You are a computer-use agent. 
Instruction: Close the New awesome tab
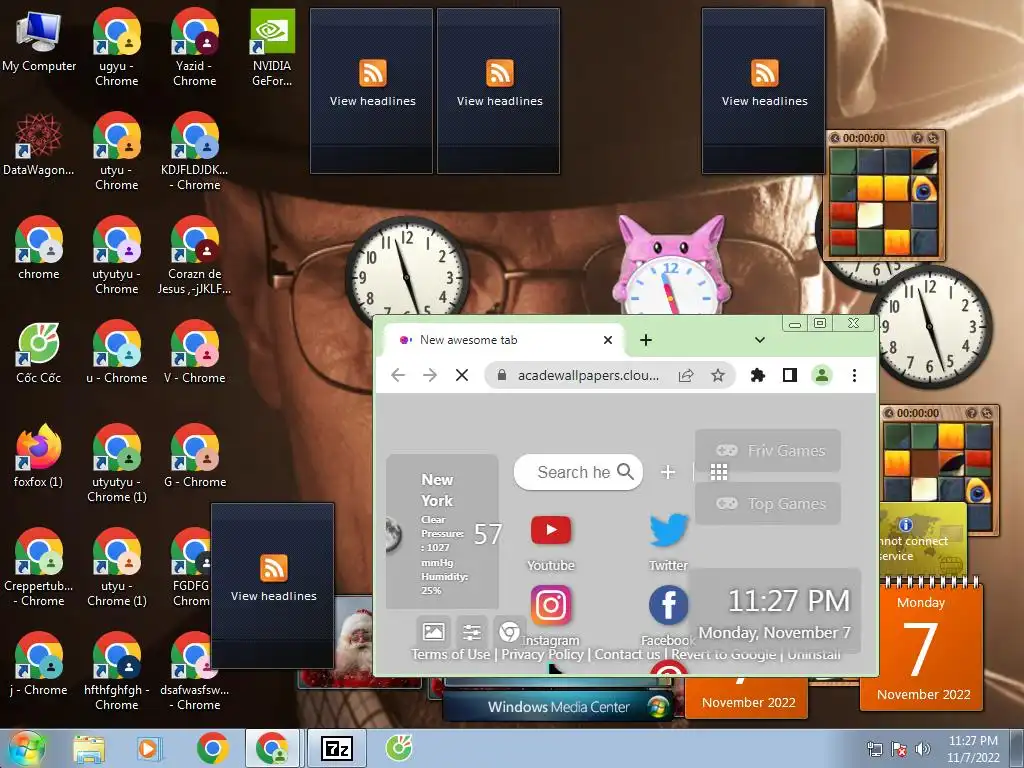point(608,340)
